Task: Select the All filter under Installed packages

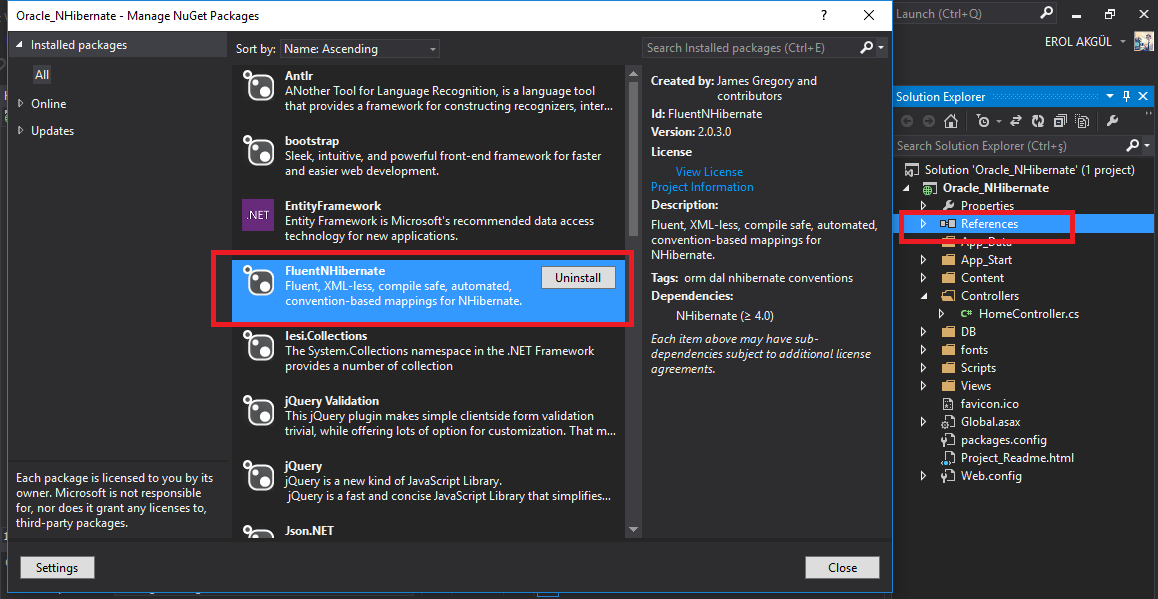Action: pos(42,75)
